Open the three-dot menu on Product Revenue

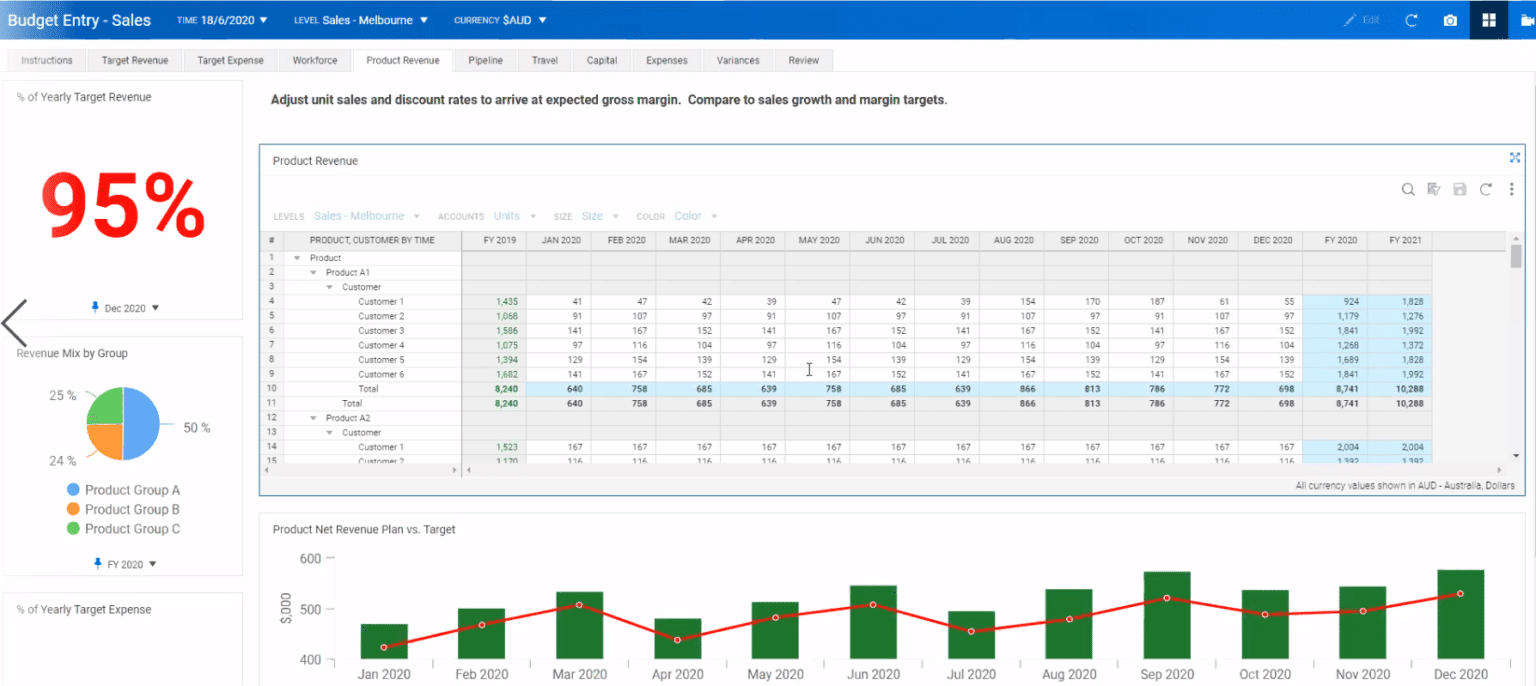(1512, 189)
